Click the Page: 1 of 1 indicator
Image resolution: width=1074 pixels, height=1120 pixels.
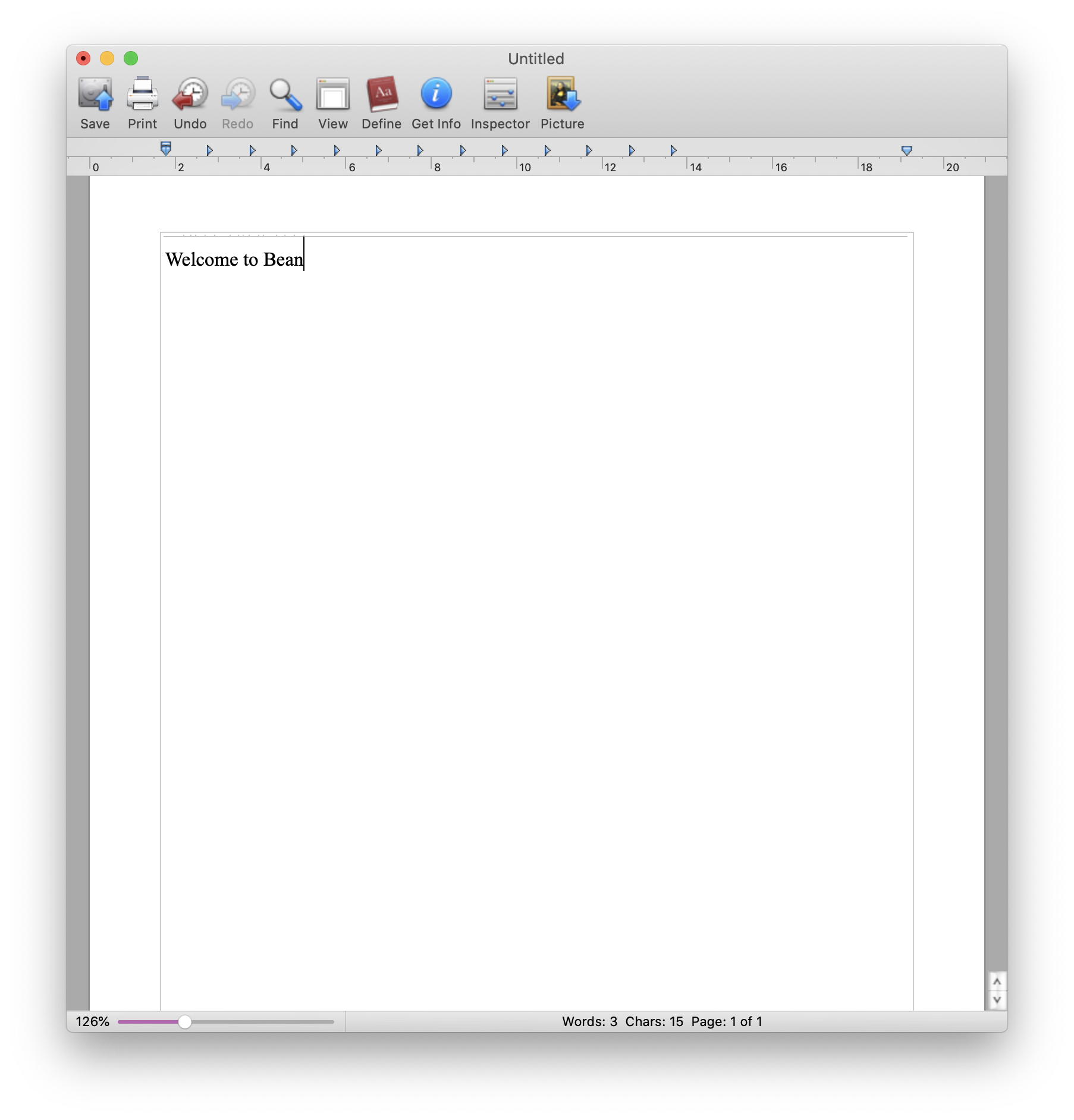[x=727, y=1022]
